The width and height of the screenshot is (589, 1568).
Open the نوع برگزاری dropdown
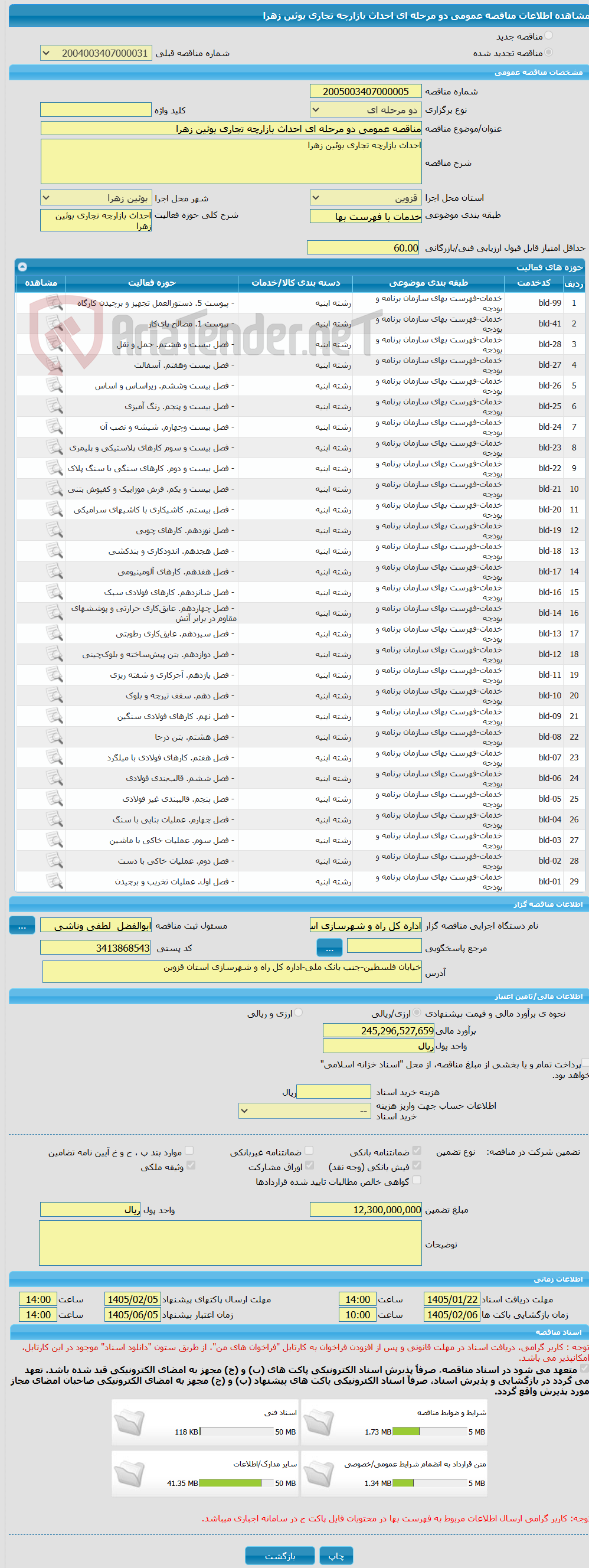tap(366, 110)
